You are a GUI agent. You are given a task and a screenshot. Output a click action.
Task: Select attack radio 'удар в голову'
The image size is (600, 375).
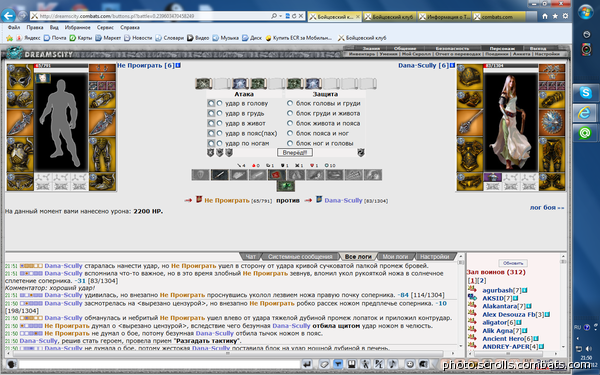219,103
